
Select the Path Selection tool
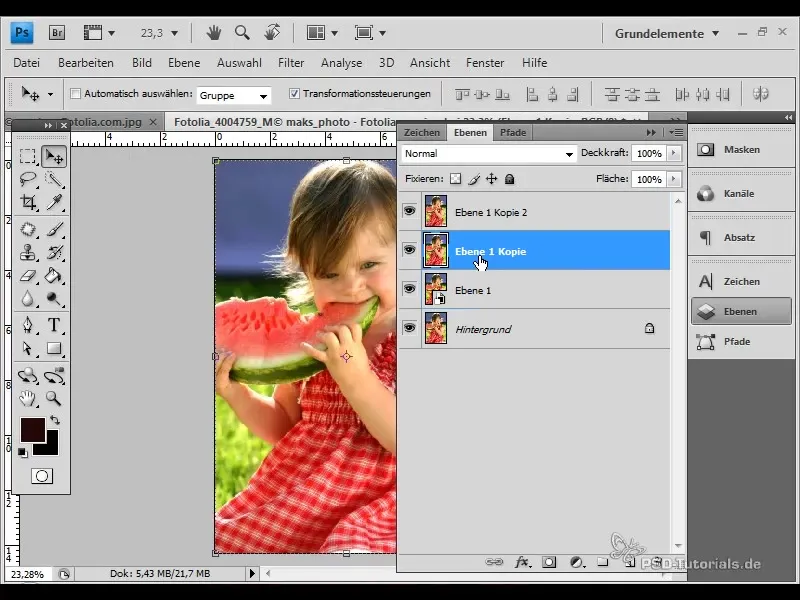[x=28, y=348]
